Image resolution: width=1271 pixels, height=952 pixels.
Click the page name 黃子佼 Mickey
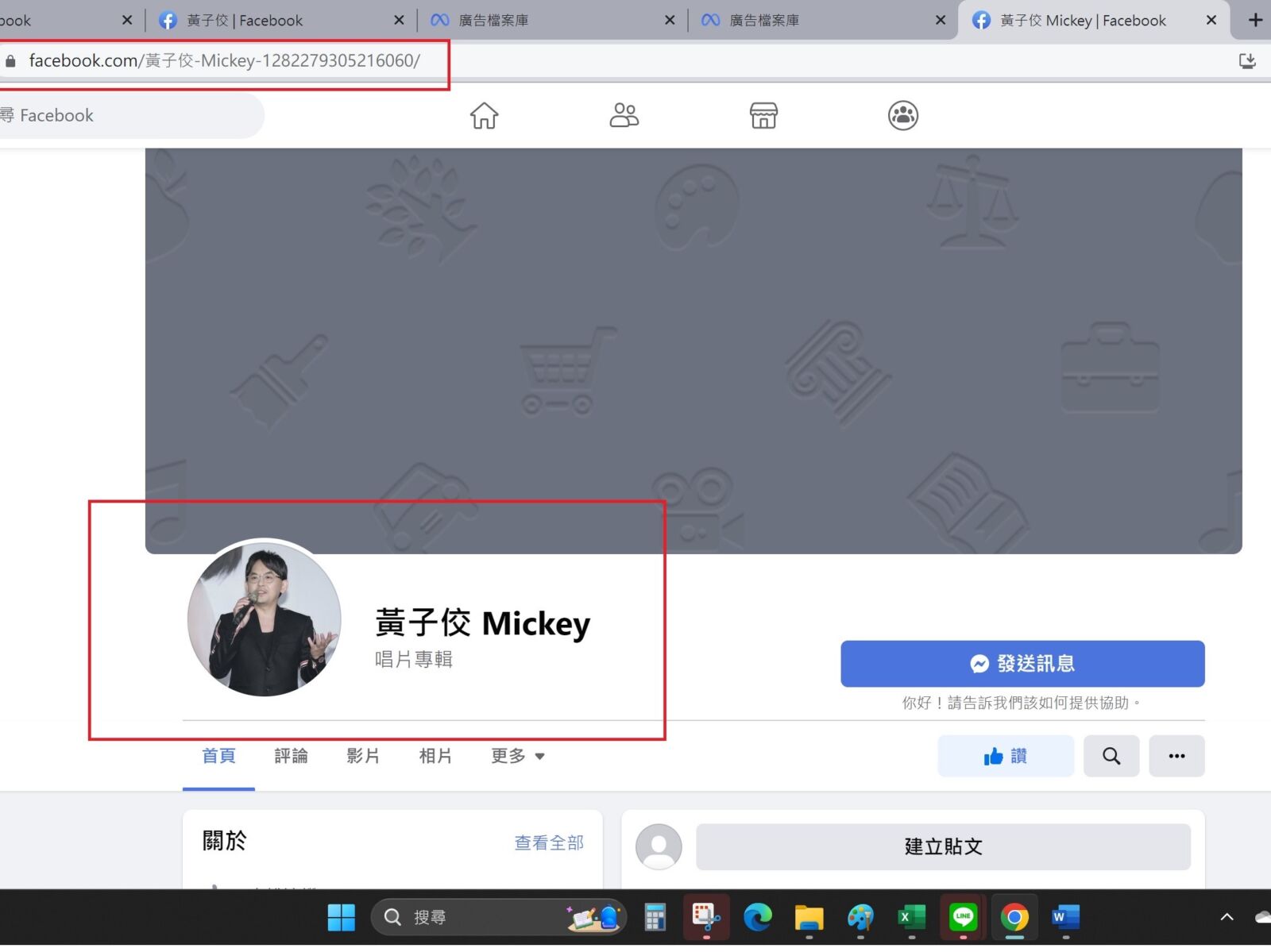pos(483,623)
